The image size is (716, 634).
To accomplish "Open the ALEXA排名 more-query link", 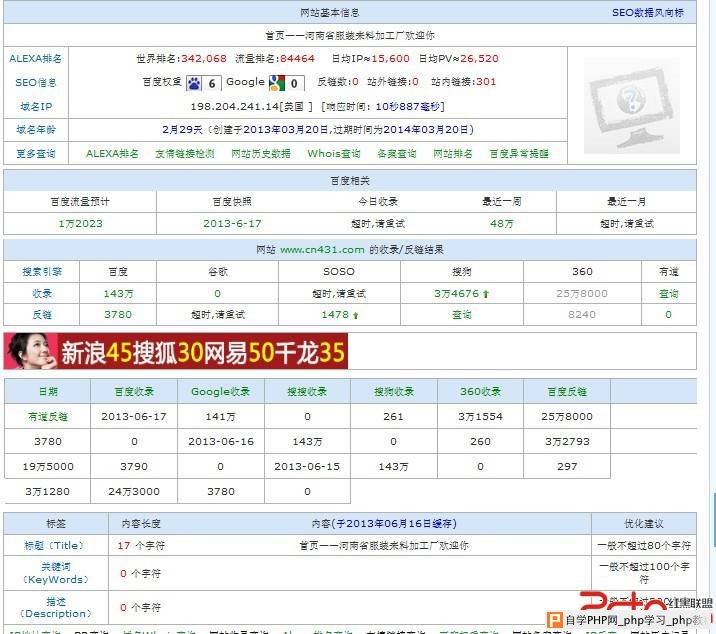I will (x=112, y=153).
